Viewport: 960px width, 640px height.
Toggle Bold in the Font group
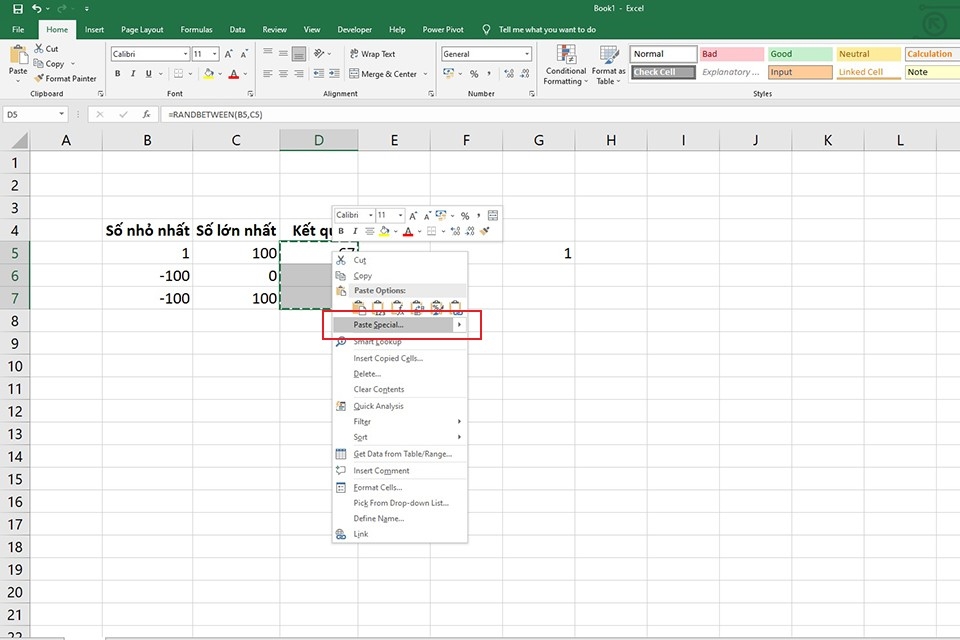[x=118, y=73]
